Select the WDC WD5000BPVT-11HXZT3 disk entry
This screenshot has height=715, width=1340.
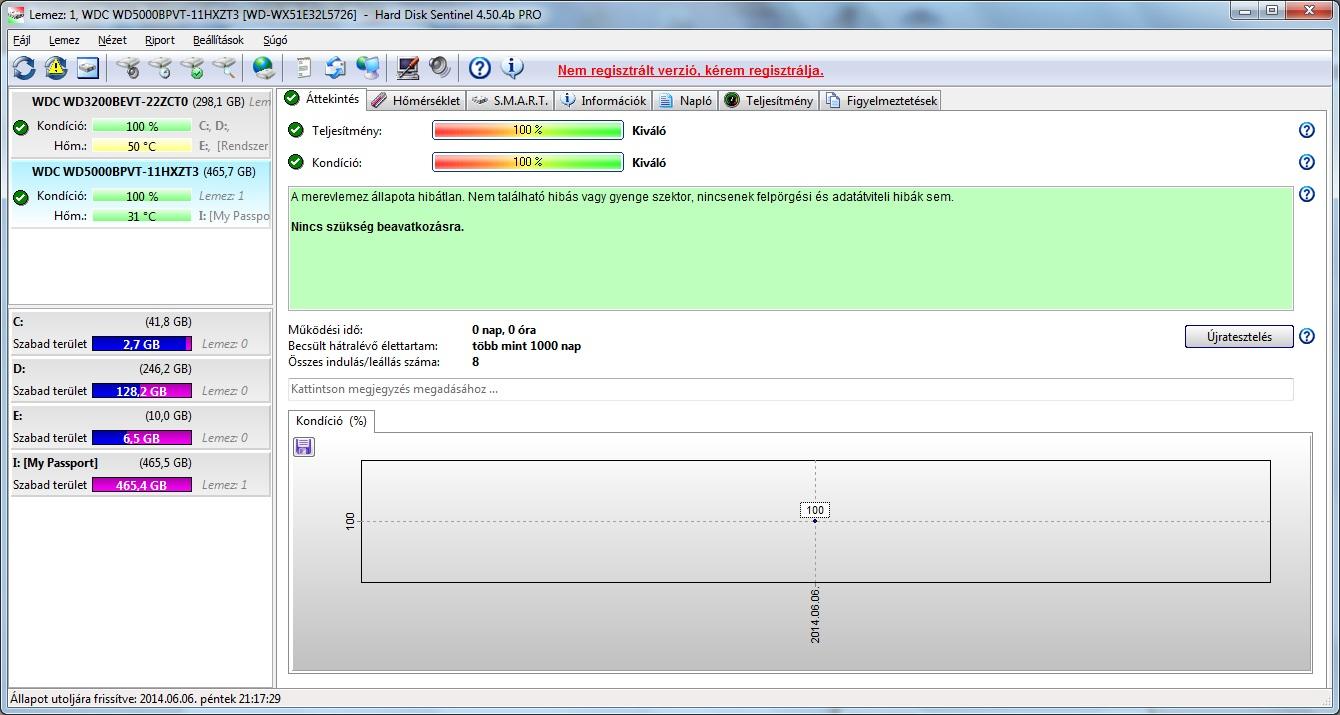[x=141, y=194]
